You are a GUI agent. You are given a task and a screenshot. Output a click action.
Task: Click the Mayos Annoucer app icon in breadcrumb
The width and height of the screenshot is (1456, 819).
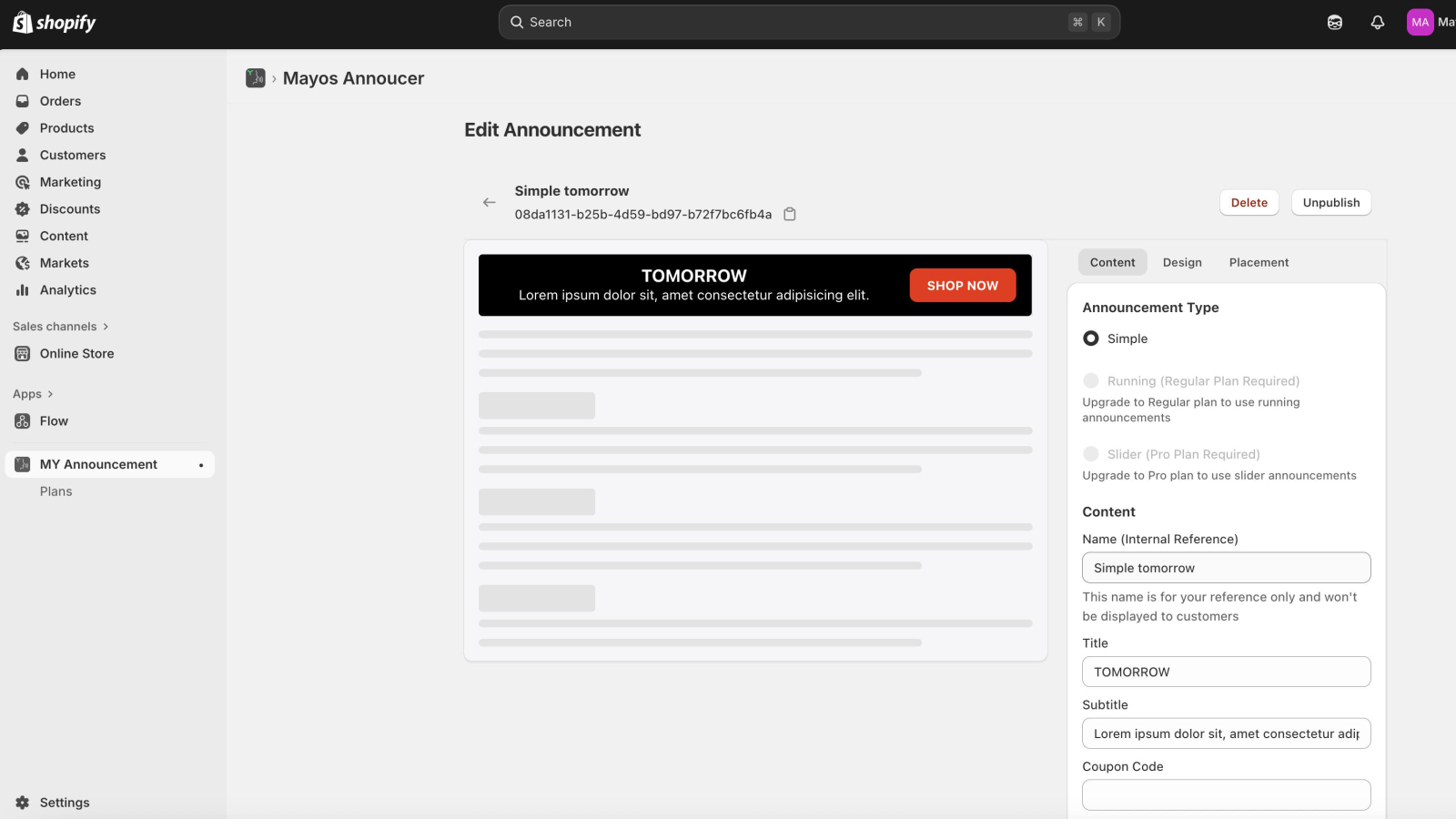[x=256, y=78]
